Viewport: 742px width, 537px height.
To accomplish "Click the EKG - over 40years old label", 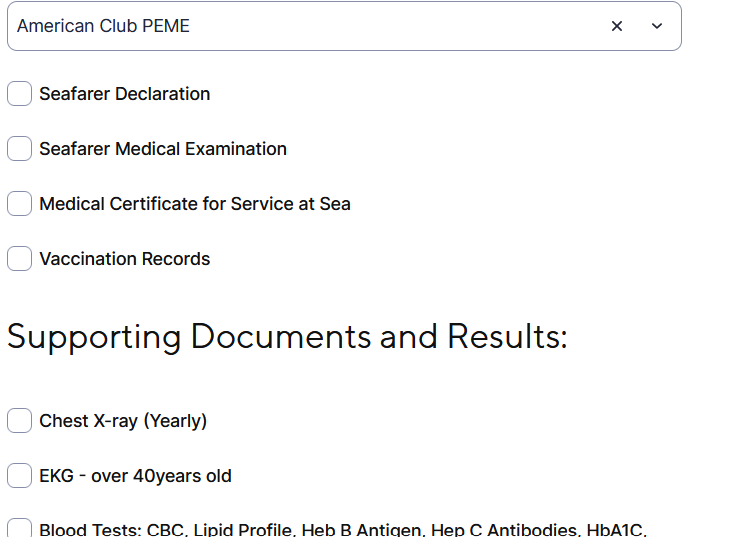I will tap(135, 476).
